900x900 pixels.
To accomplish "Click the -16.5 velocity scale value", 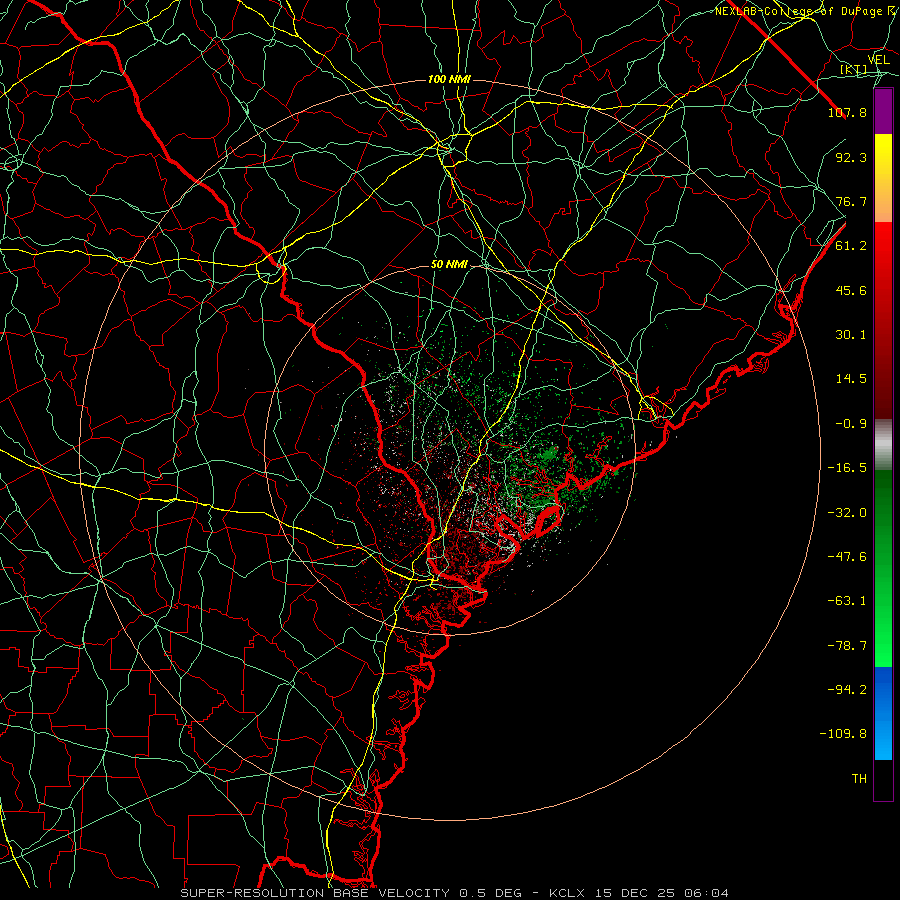I will click(847, 468).
